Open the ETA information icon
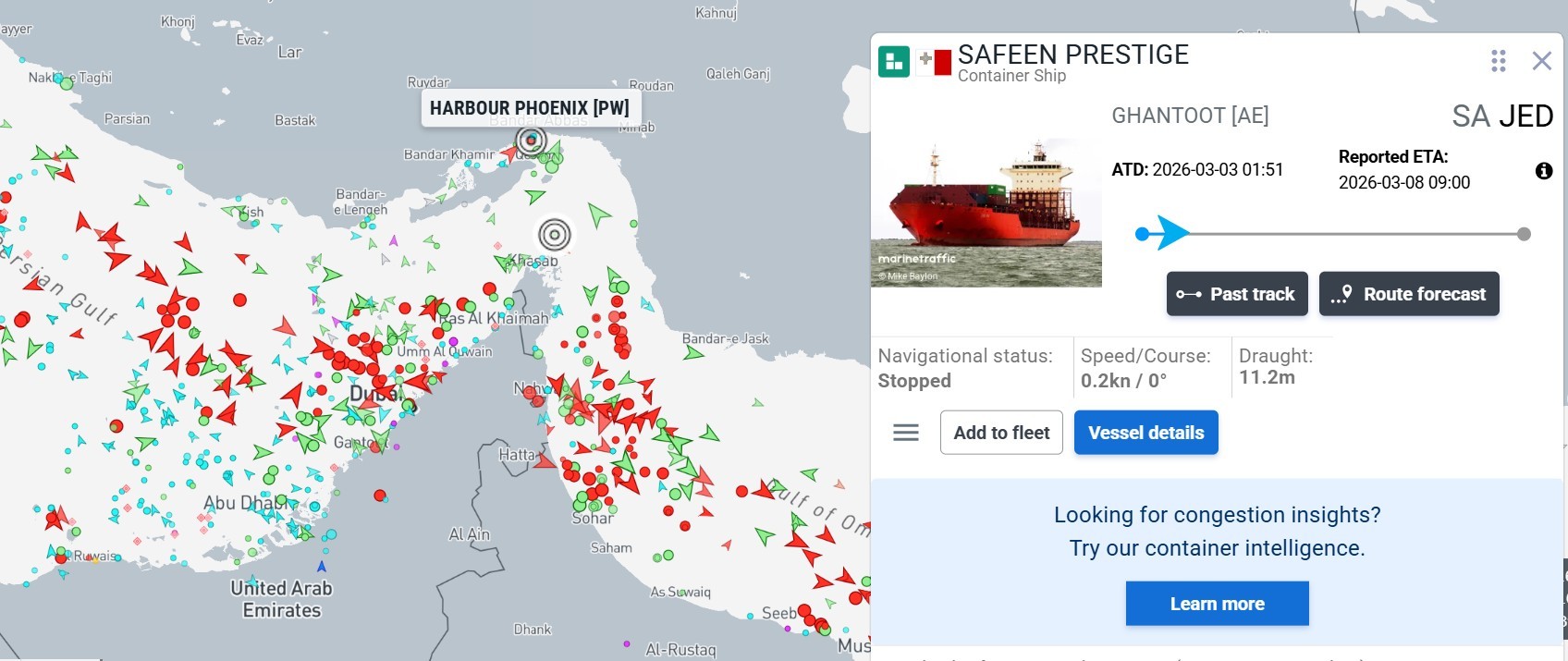Image resolution: width=1568 pixels, height=661 pixels. 1544,171
